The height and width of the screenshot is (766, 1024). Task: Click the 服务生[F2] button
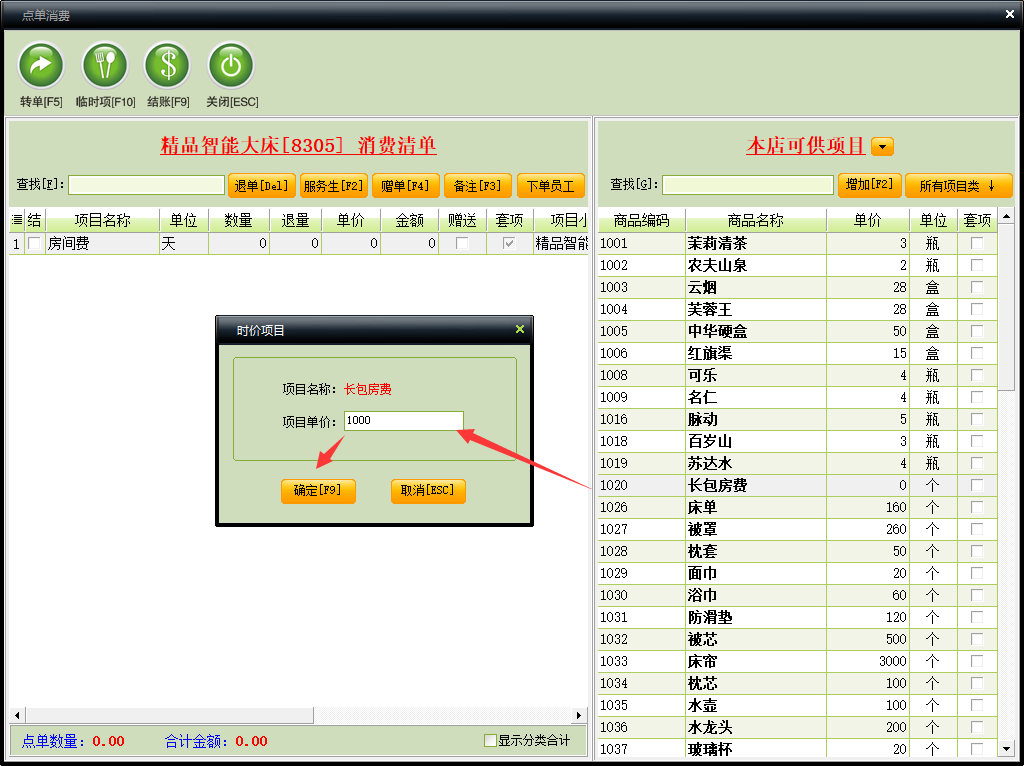tap(333, 186)
